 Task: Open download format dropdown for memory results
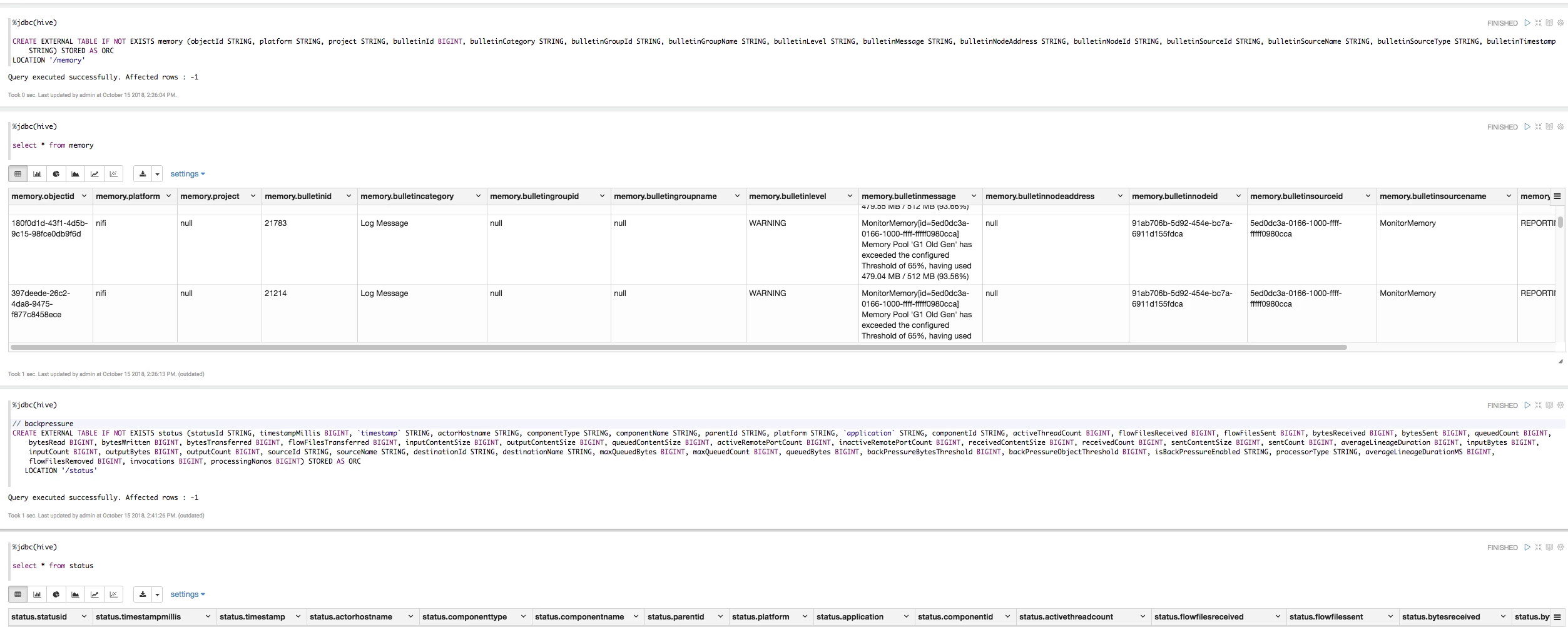(157, 174)
